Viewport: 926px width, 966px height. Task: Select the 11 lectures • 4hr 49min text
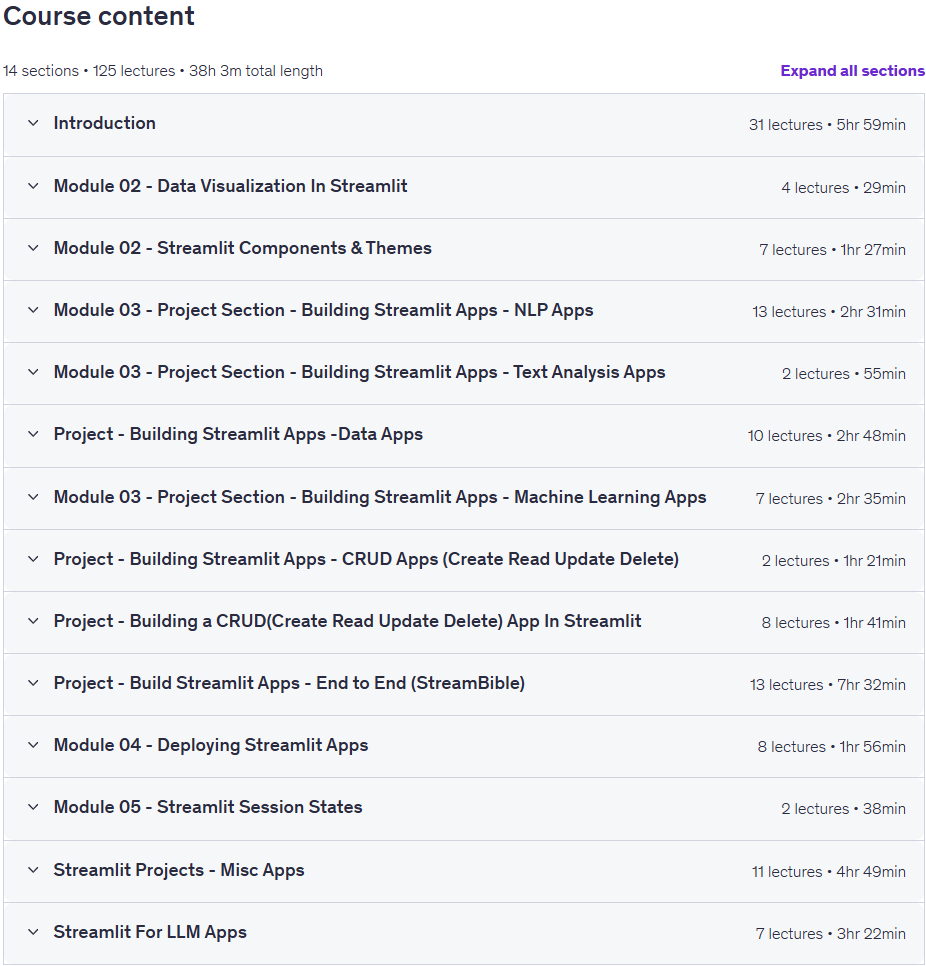coord(829,872)
